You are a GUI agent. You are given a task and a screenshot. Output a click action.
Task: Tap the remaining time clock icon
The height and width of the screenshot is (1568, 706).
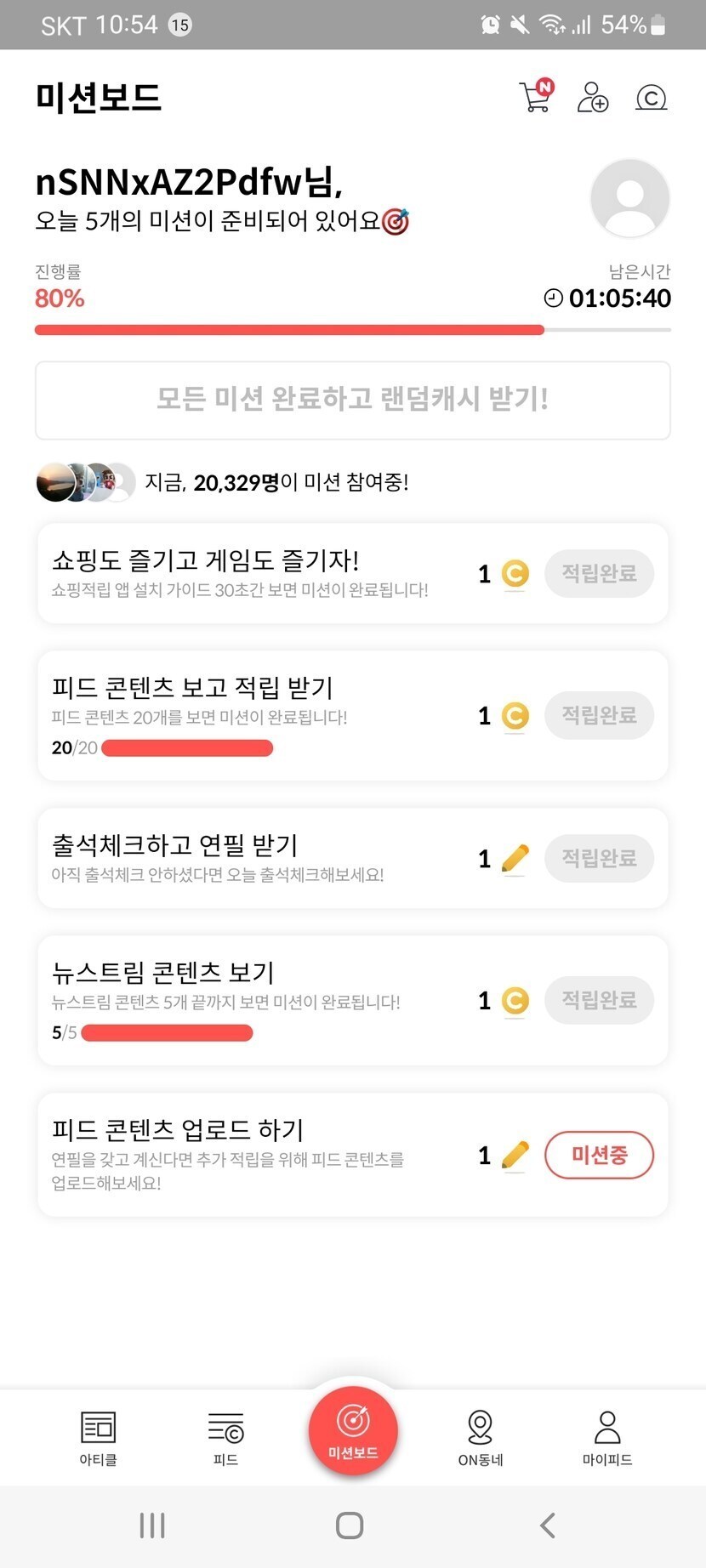[x=553, y=298]
